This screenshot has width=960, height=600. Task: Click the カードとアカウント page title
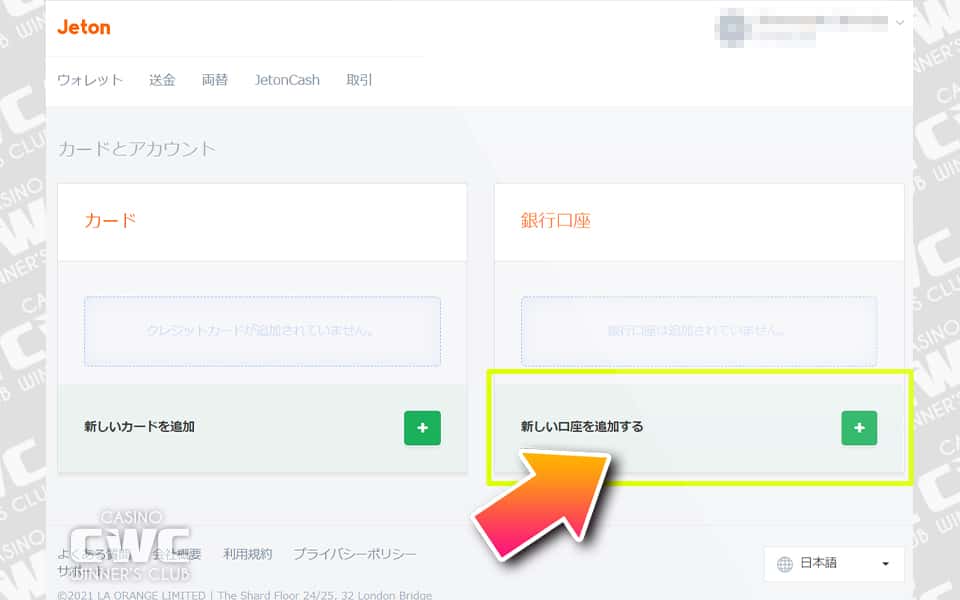click(x=137, y=149)
